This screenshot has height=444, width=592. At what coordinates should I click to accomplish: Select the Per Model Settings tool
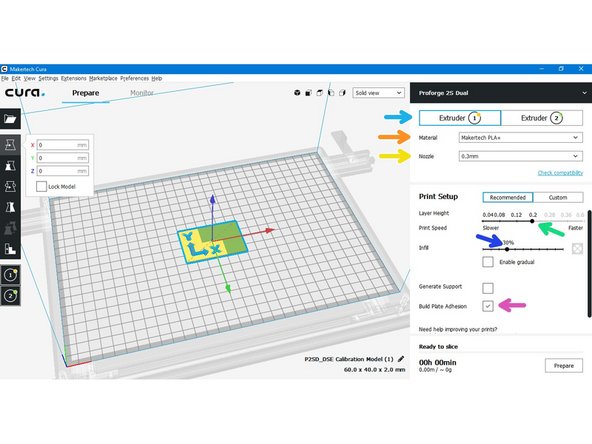(10, 228)
